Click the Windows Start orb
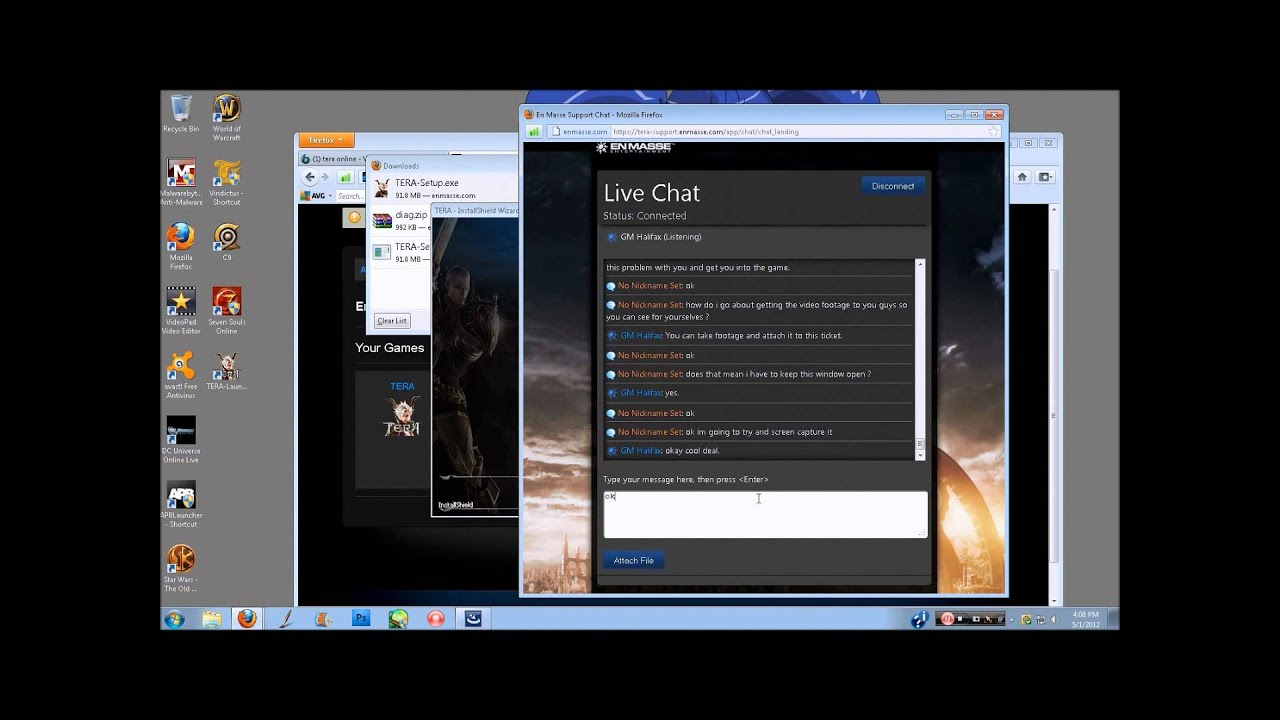 click(174, 619)
